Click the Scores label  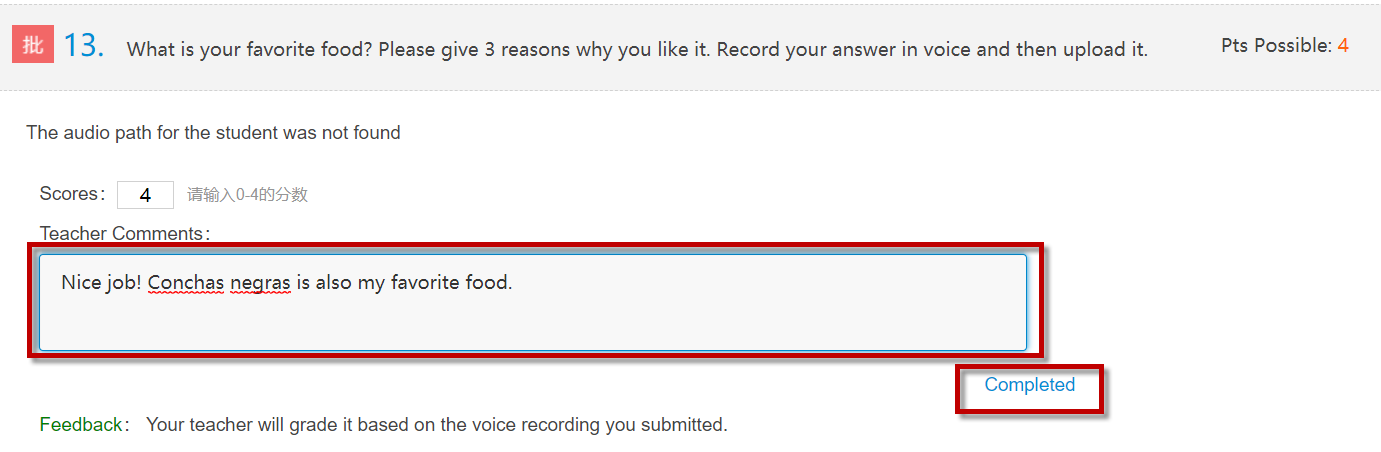(72, 194)
